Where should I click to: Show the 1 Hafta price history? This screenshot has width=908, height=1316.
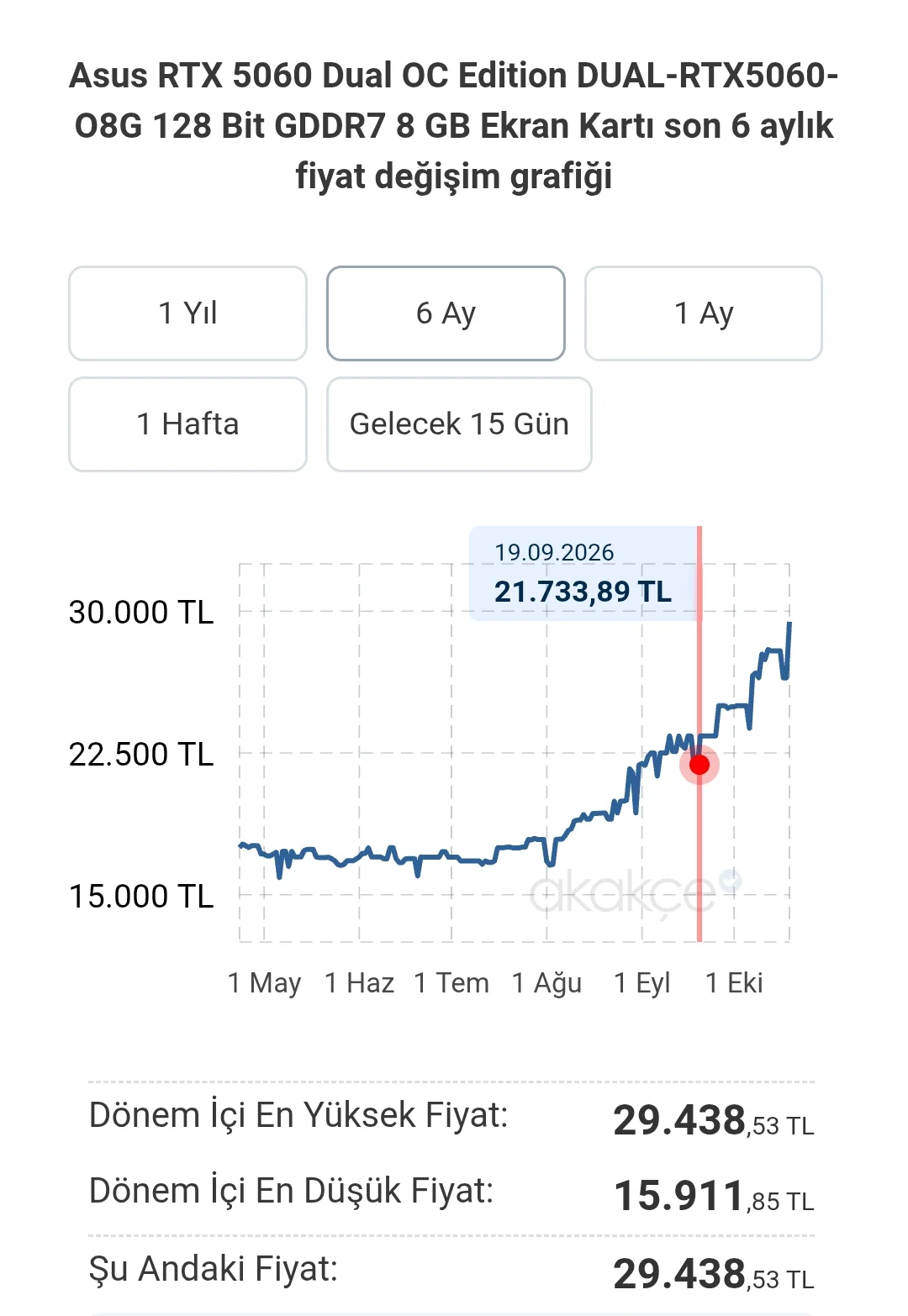tap(187, 424)
